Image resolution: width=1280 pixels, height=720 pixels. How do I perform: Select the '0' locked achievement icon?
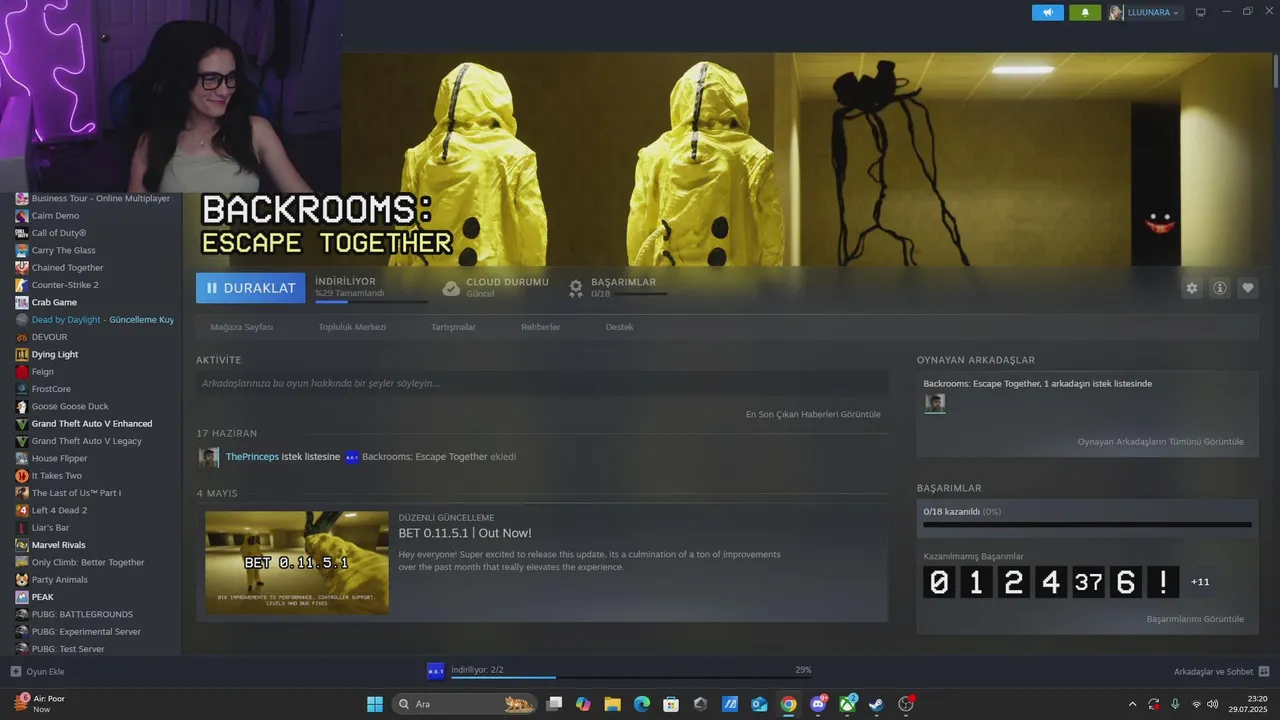coord(939,581)
